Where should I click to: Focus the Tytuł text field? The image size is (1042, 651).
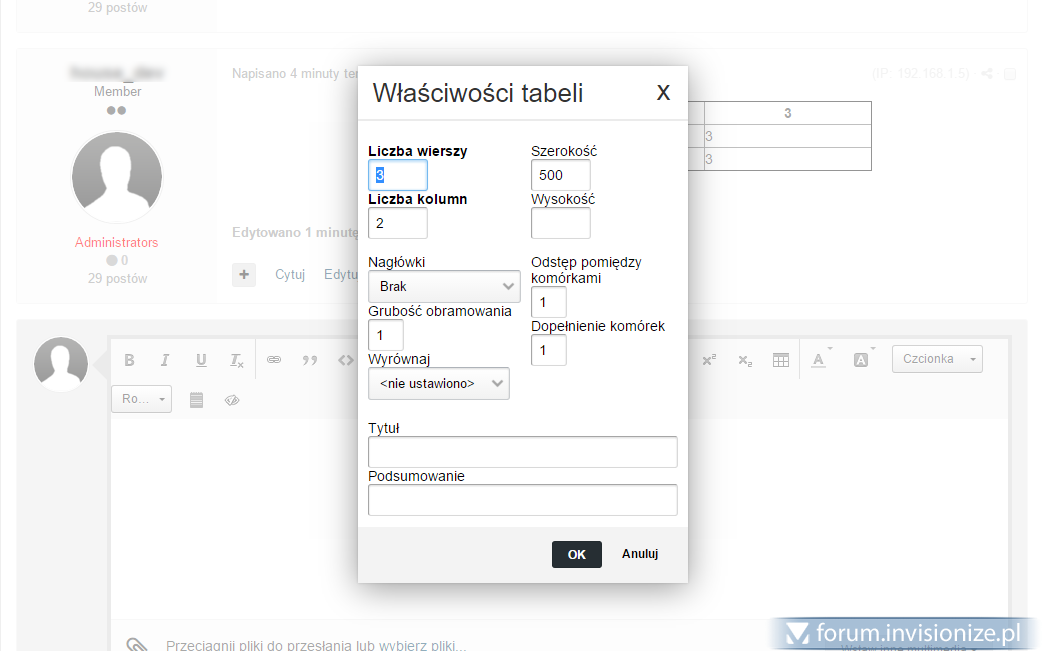pos(522,452)
